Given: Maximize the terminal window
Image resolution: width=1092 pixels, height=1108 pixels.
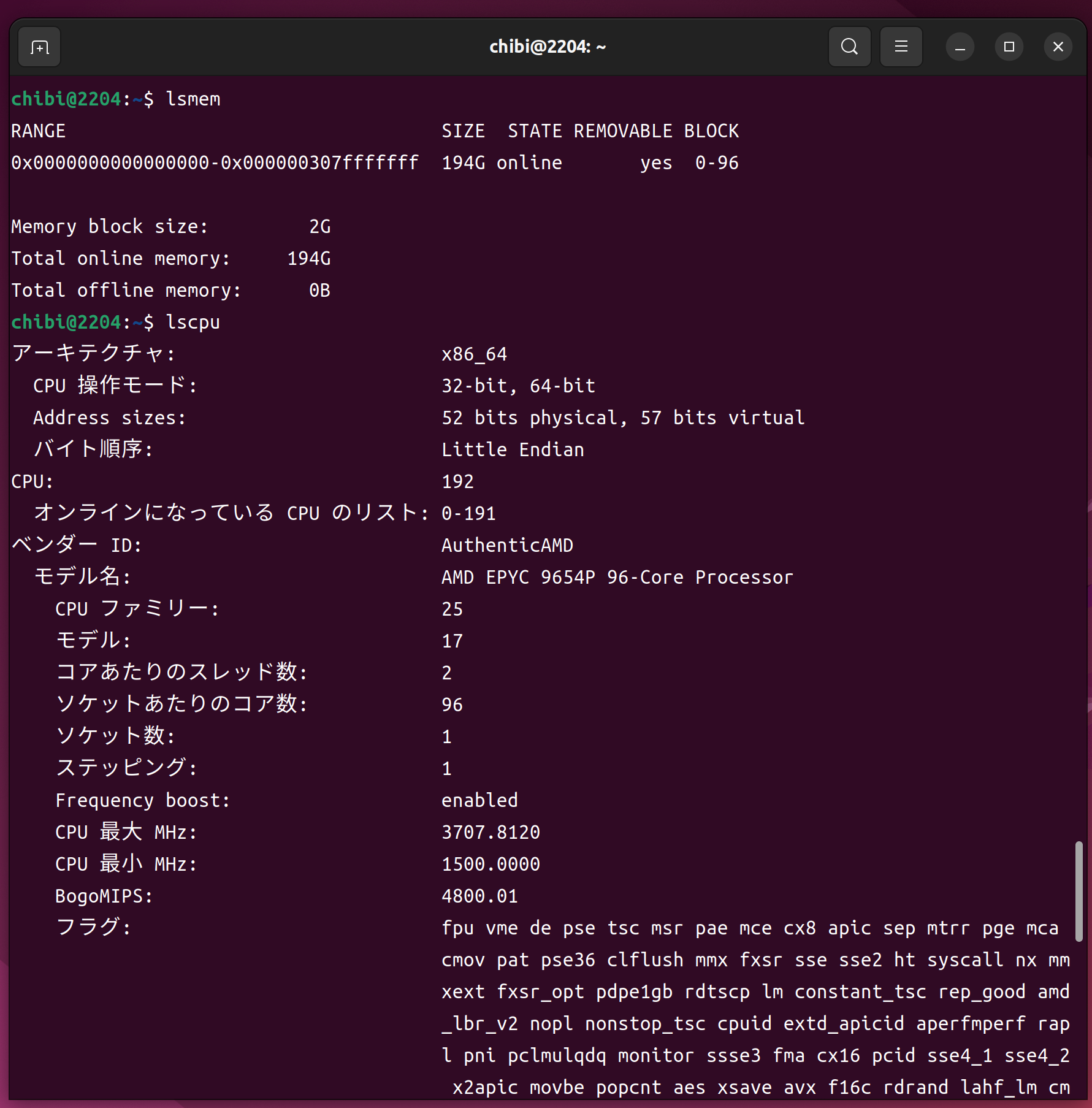Looking at the screenshot, I should [1009, 47].
